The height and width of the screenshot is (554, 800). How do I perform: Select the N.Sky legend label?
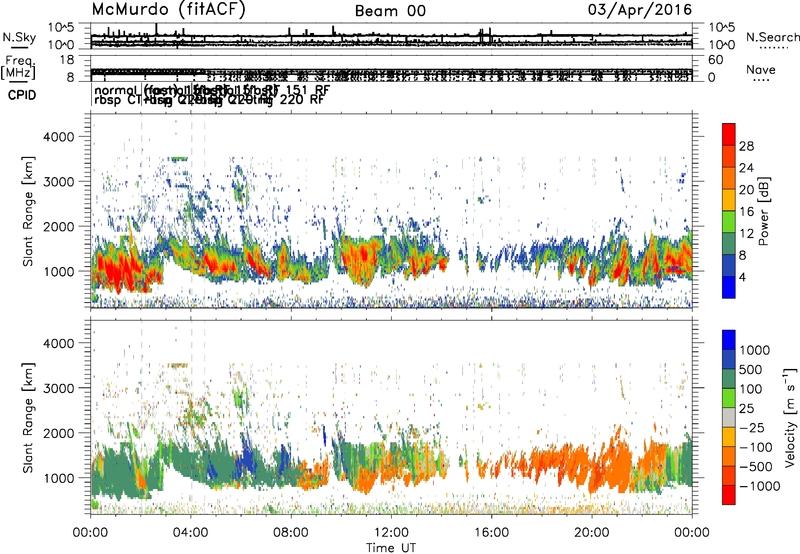coord(19,37)
